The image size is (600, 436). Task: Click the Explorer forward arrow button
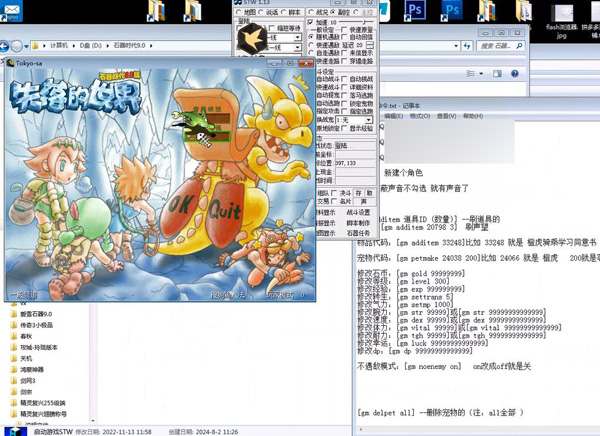[16, 46]
